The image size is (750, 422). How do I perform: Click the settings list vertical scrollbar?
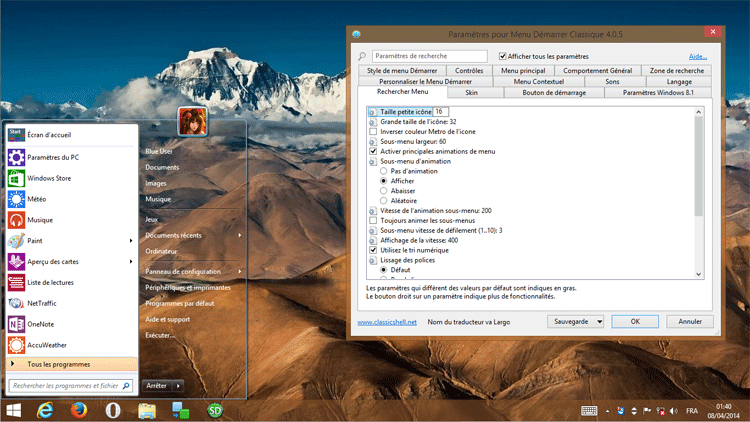(x=698, y=160)
